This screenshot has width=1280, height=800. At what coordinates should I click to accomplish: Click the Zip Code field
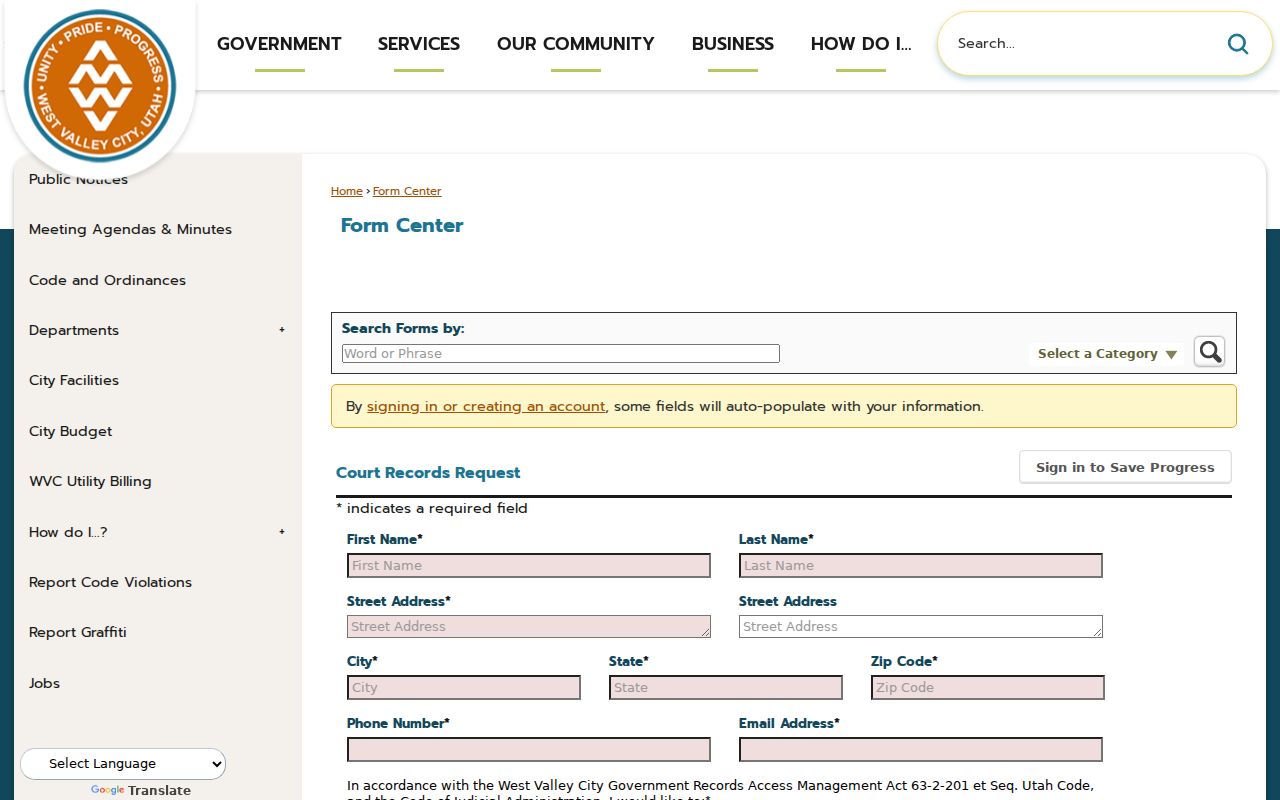[x=988, y=688]
